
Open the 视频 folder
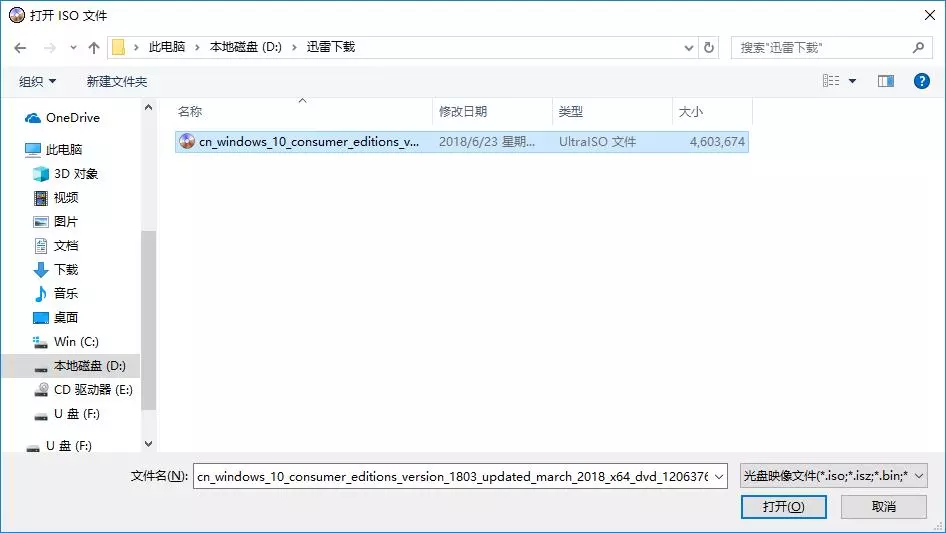point(66,198)
